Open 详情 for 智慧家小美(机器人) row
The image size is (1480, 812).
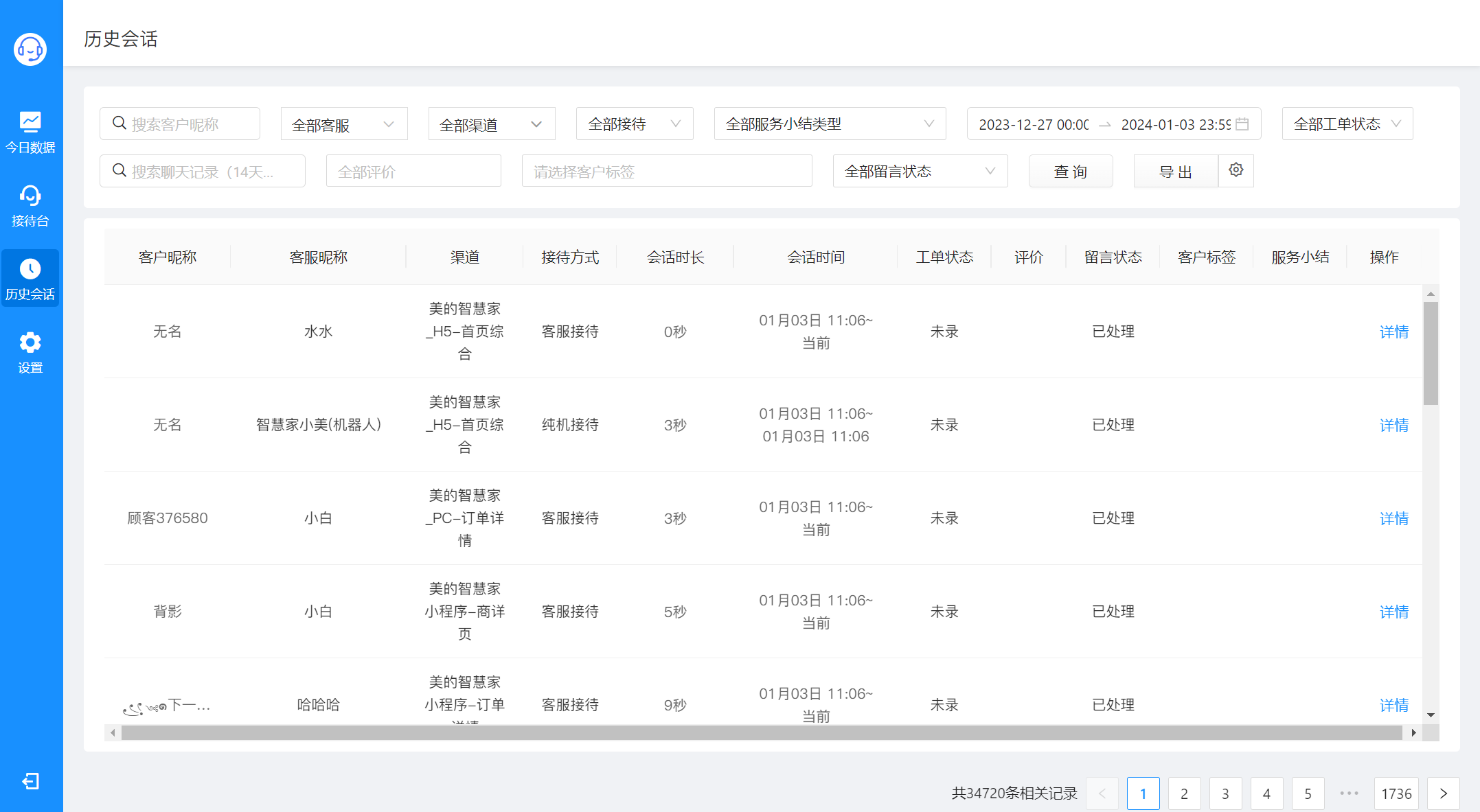[x=1394, y=425]
